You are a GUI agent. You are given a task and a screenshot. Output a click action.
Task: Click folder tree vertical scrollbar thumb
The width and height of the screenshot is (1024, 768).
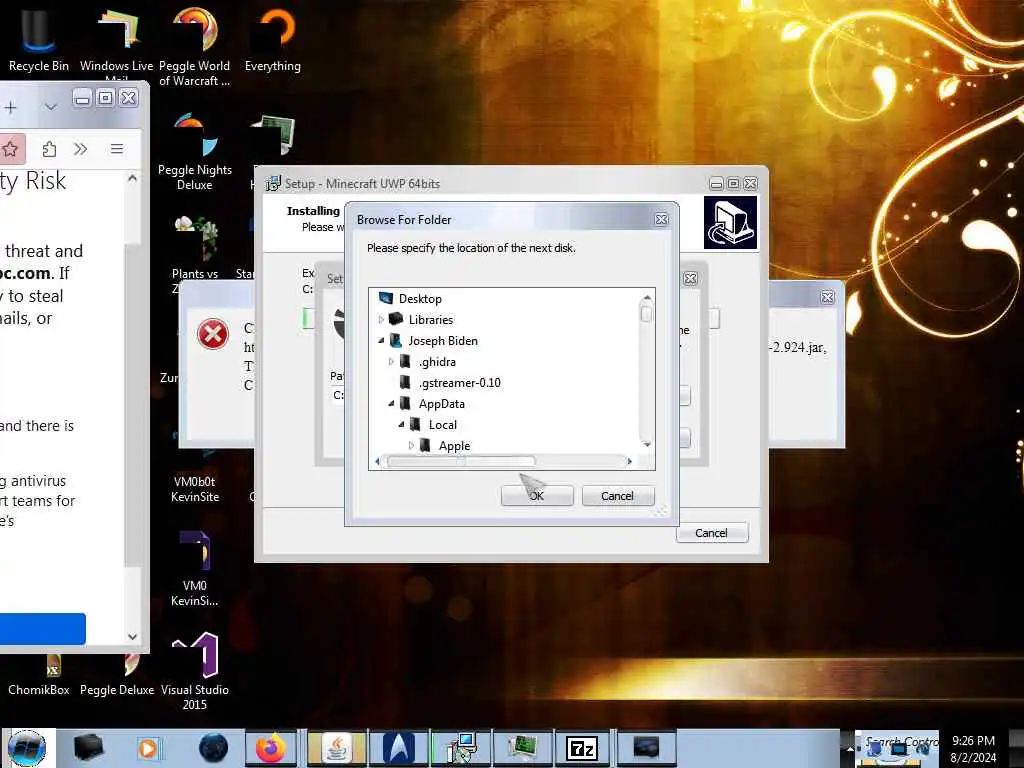tap(647, 314)
